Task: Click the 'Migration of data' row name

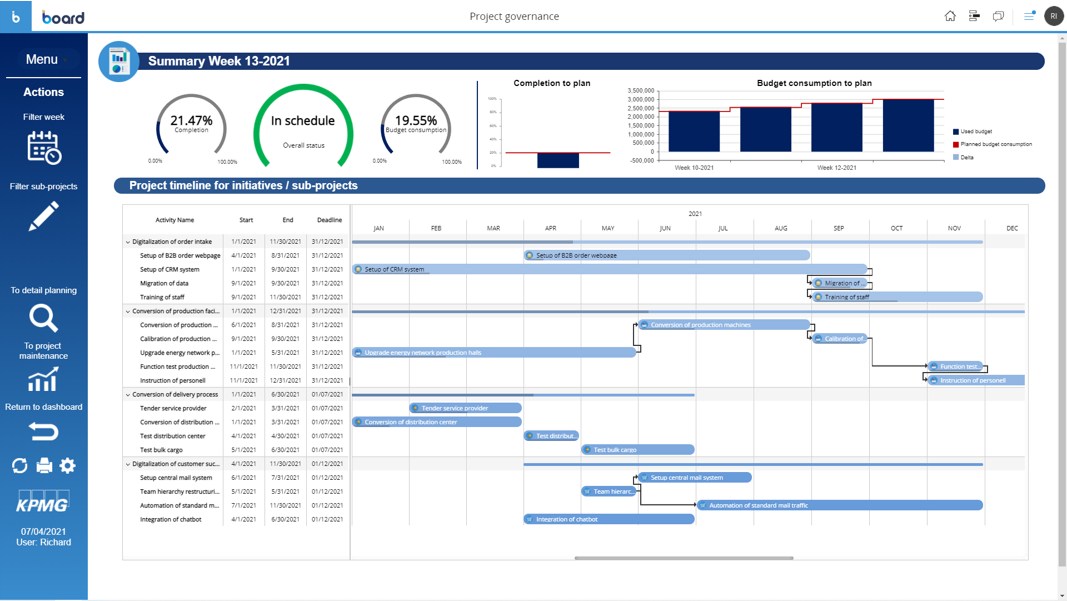Action: pos(164,283)
